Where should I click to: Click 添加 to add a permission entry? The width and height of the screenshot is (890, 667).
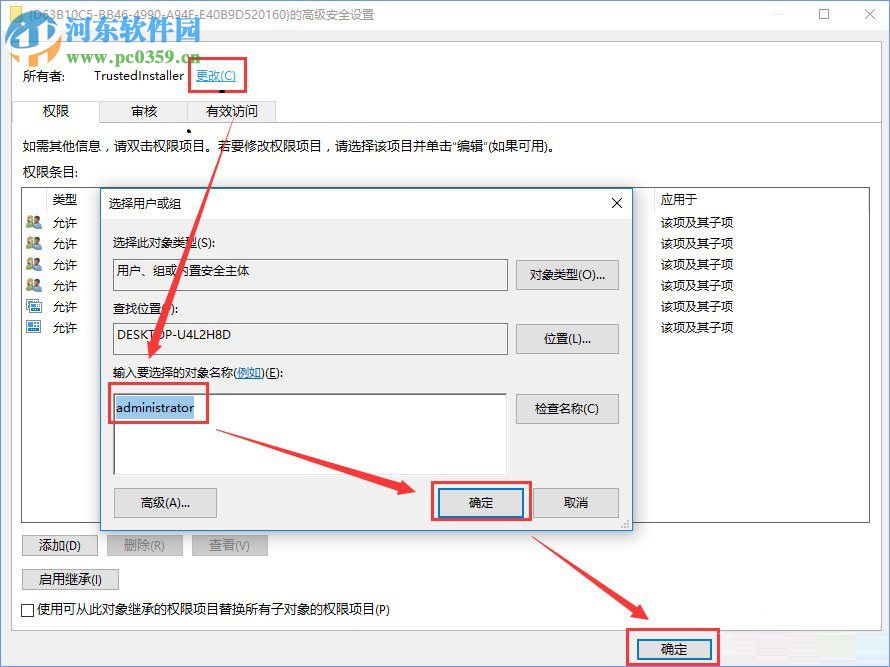59,545
